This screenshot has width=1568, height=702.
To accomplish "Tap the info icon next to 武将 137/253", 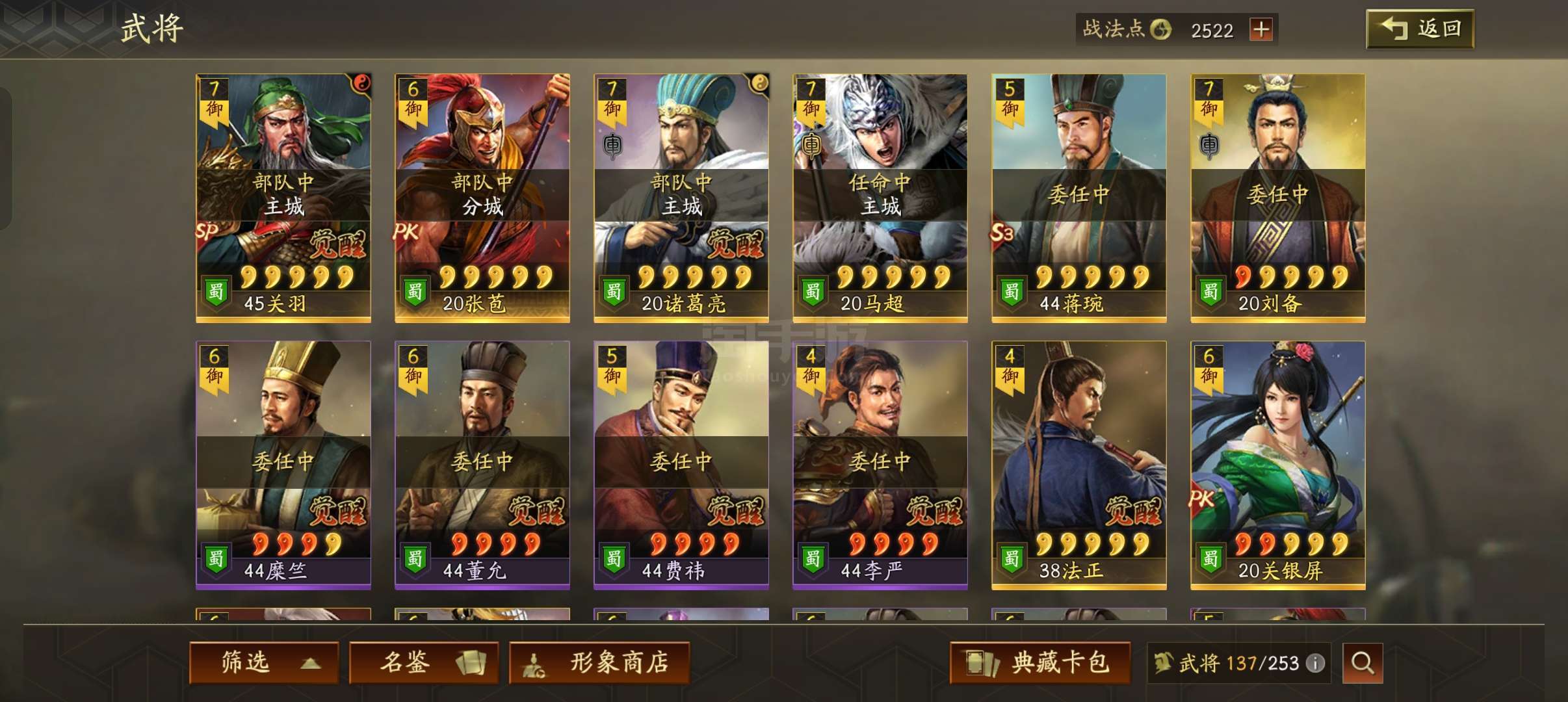I will [1315, 663].
